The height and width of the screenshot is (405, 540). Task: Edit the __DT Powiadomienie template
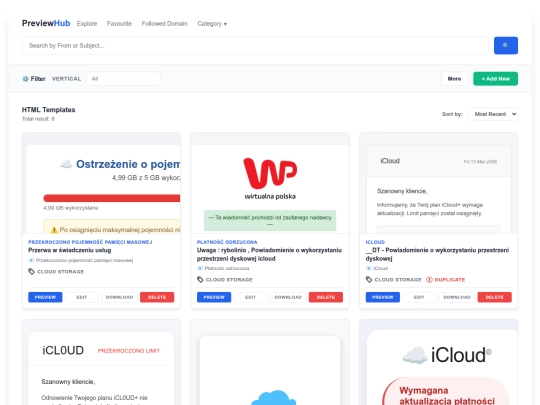click(x=419, y=297)
